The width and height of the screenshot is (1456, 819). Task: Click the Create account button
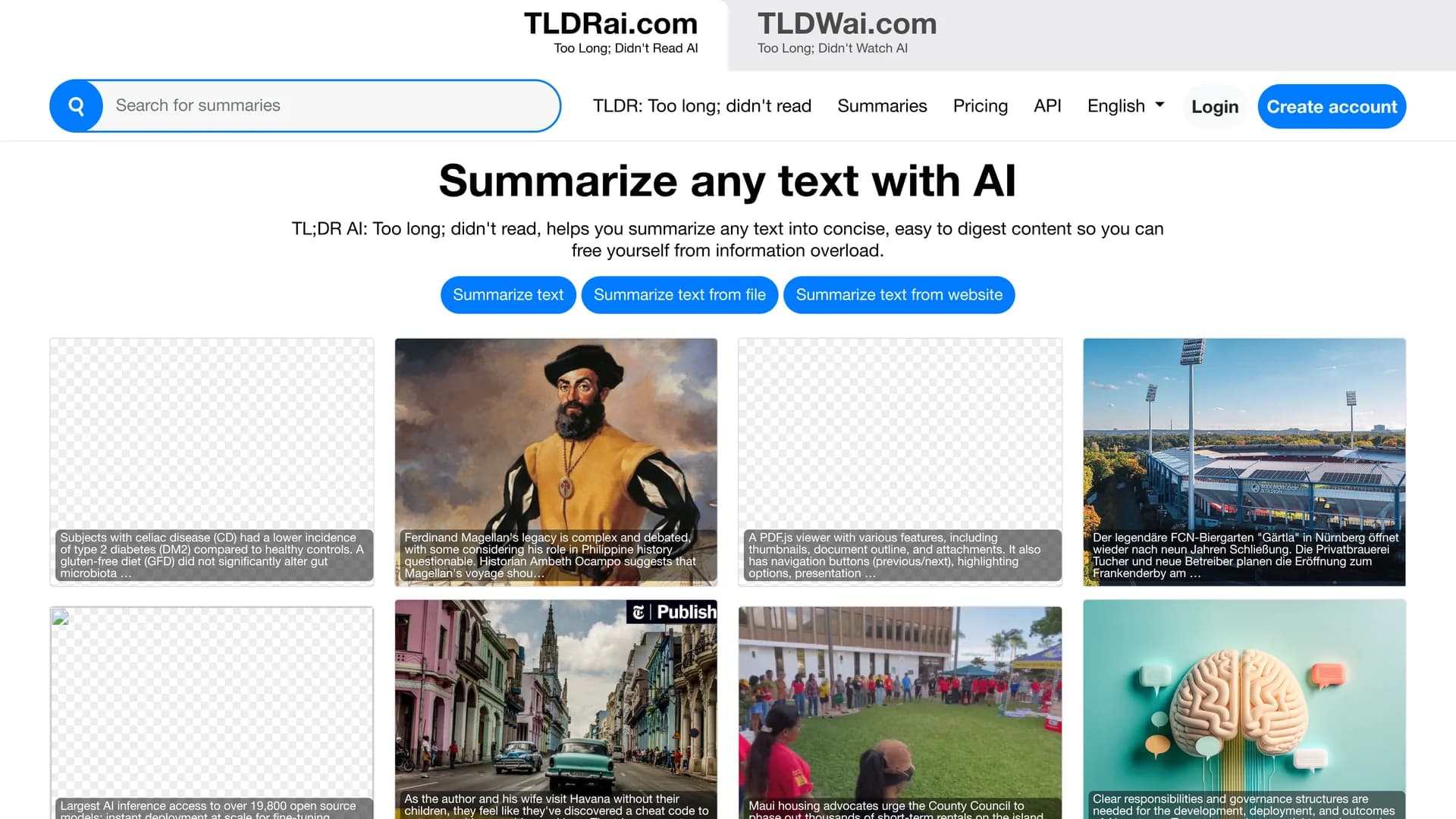tap(1332, 107)
